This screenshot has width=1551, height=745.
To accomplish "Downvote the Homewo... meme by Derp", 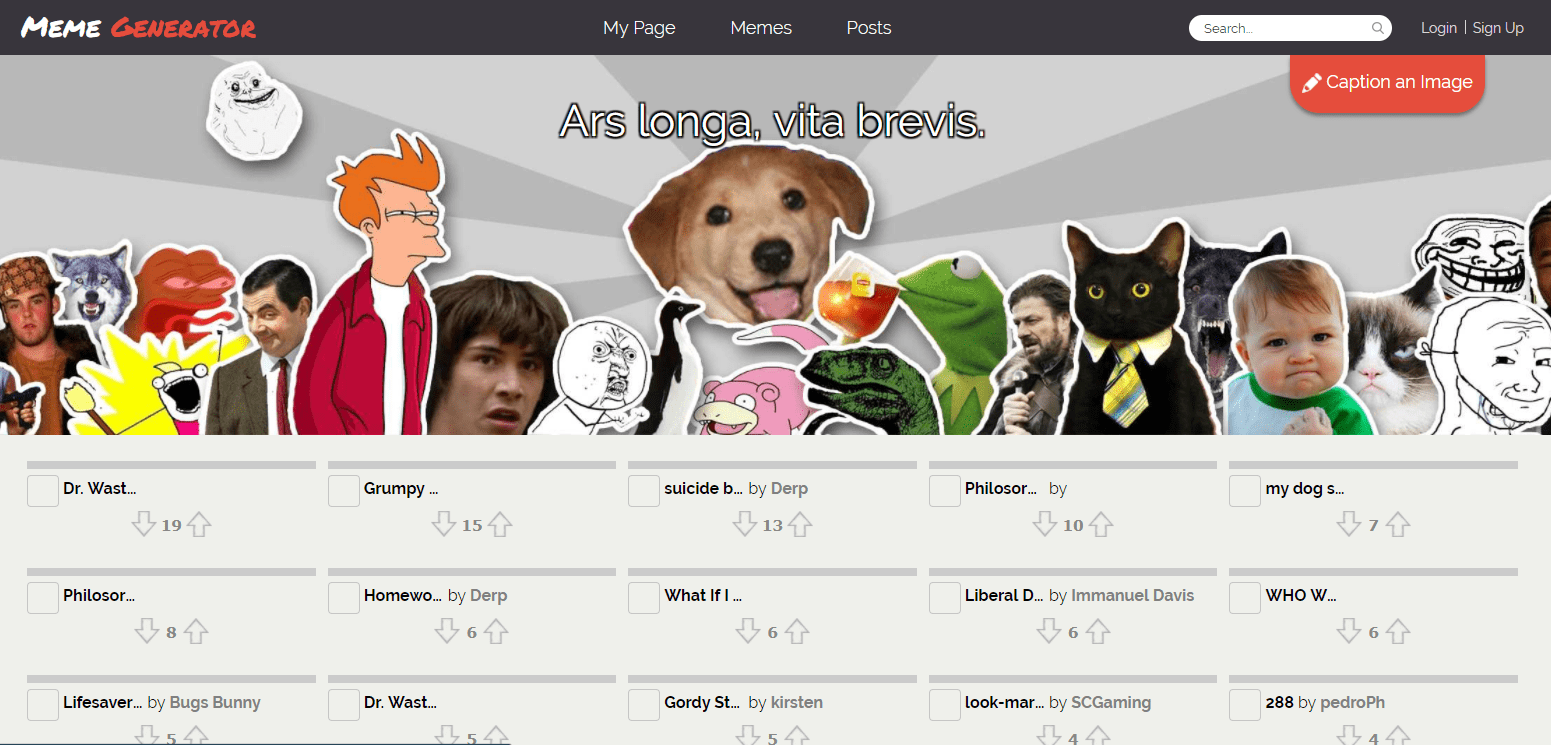I will pyautogui.click(x=448, y=631).
